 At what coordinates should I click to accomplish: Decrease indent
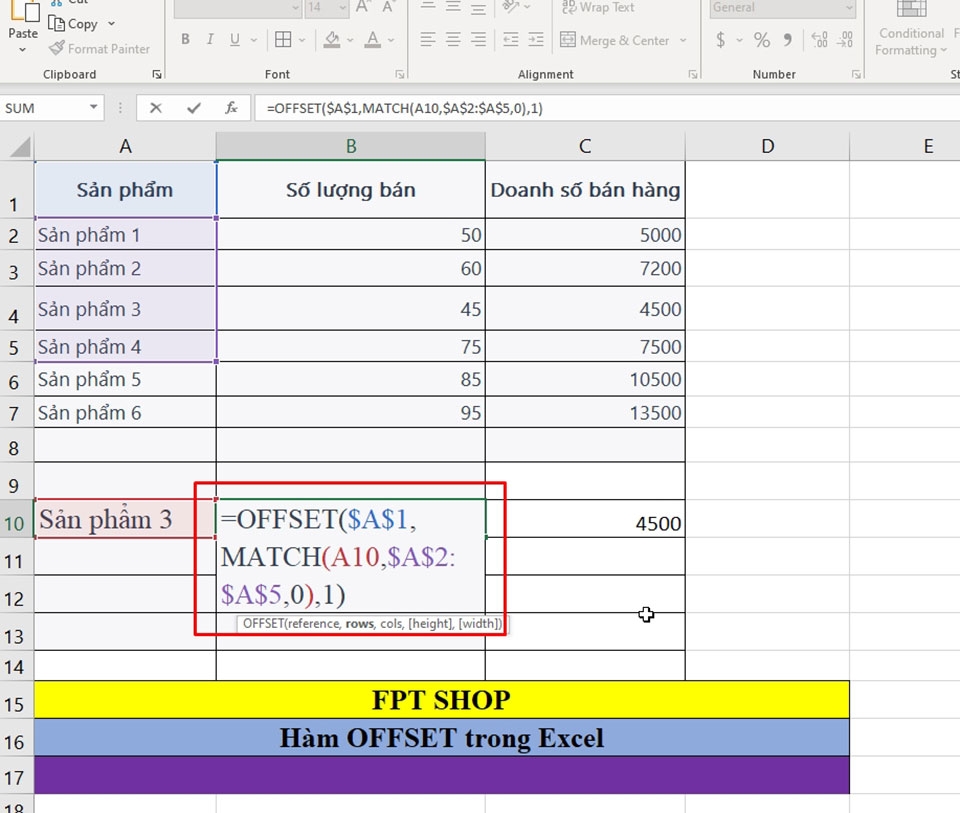coord(511,40)
